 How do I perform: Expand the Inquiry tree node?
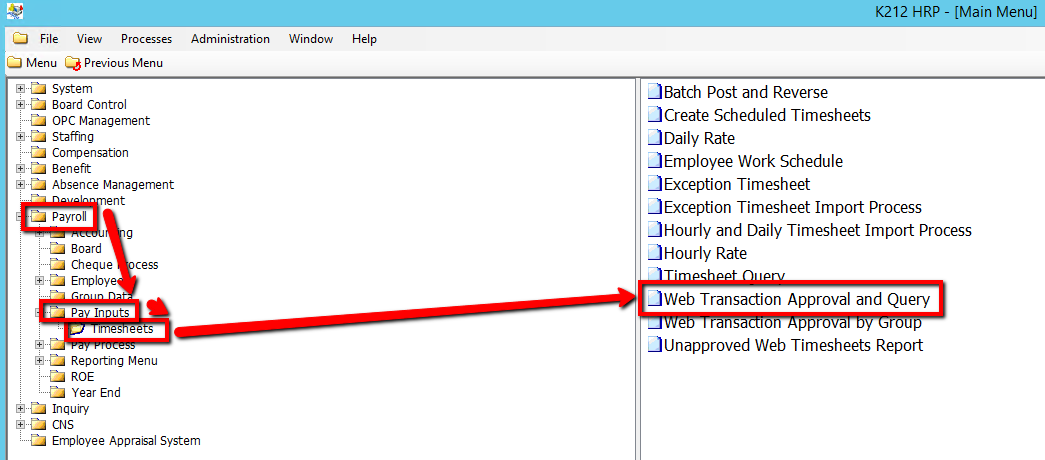(20, 409)
